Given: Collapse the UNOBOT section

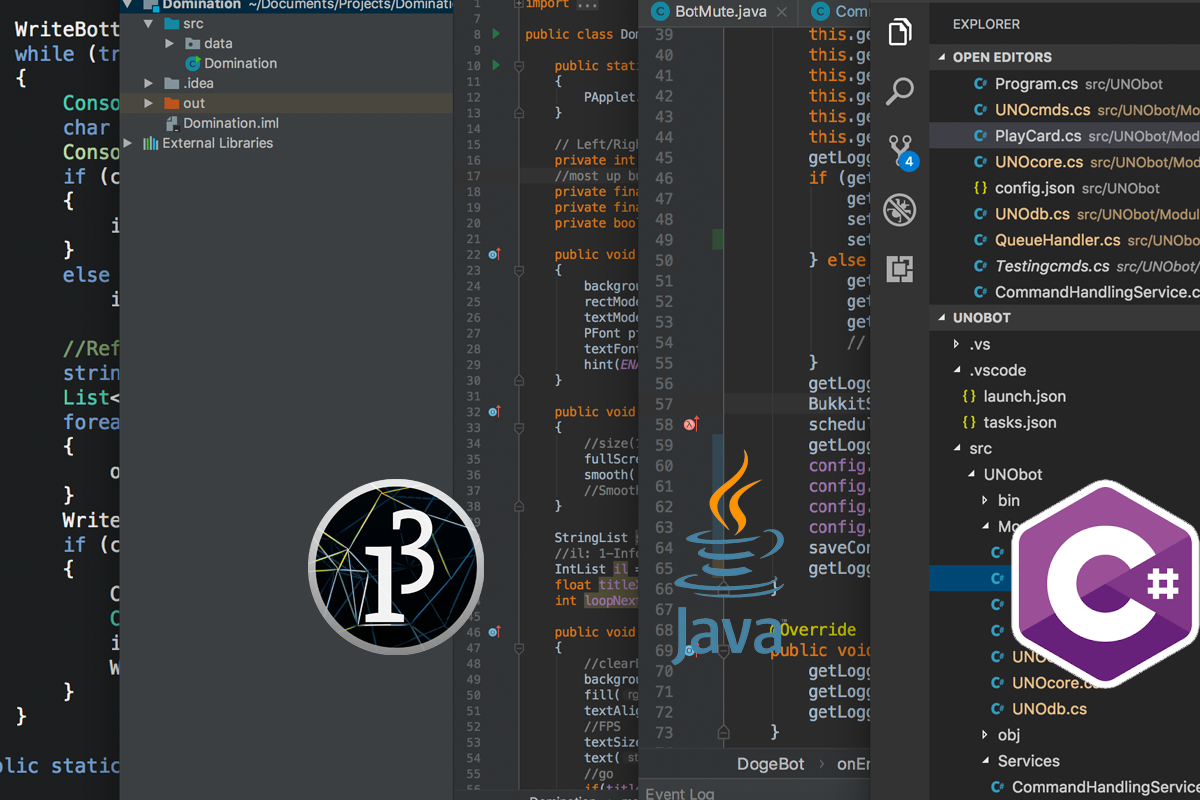Looking at the screenshot, I should (942, 317).
